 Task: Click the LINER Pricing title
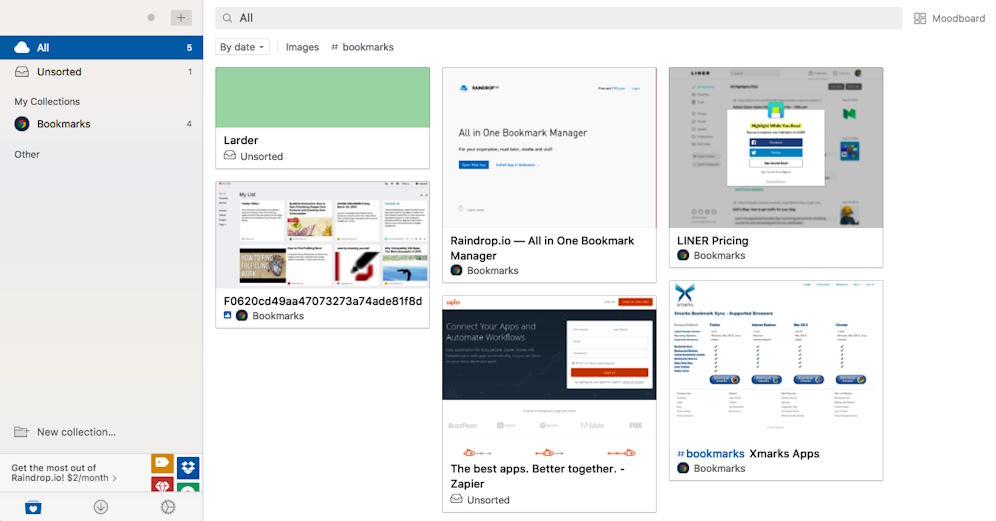[713, 241]
